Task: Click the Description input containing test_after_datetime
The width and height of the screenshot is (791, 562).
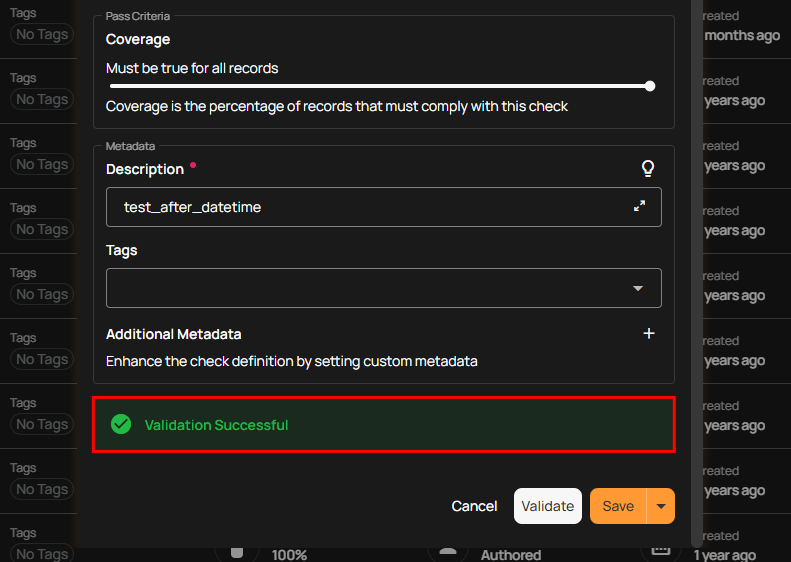Action: click(x=383, y=207)
